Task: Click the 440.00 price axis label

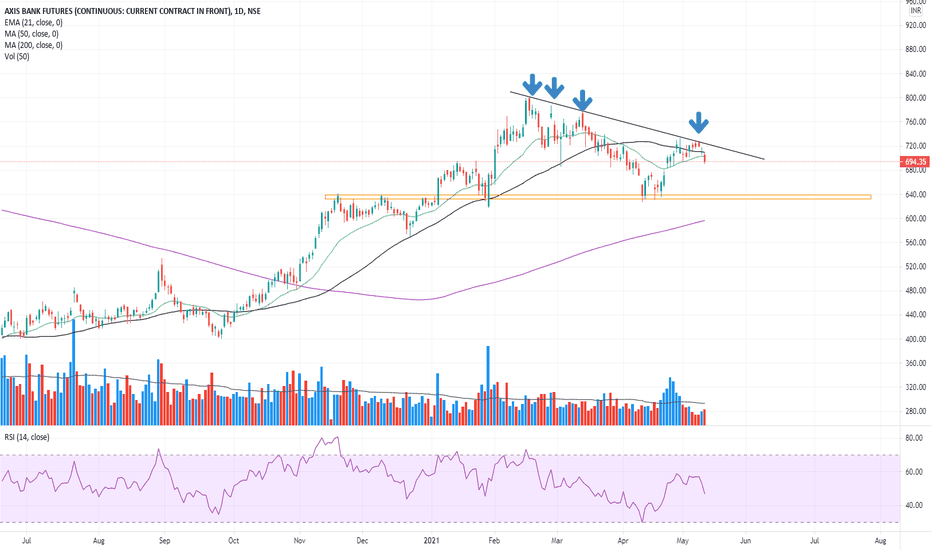Action: tap(916, 315)
